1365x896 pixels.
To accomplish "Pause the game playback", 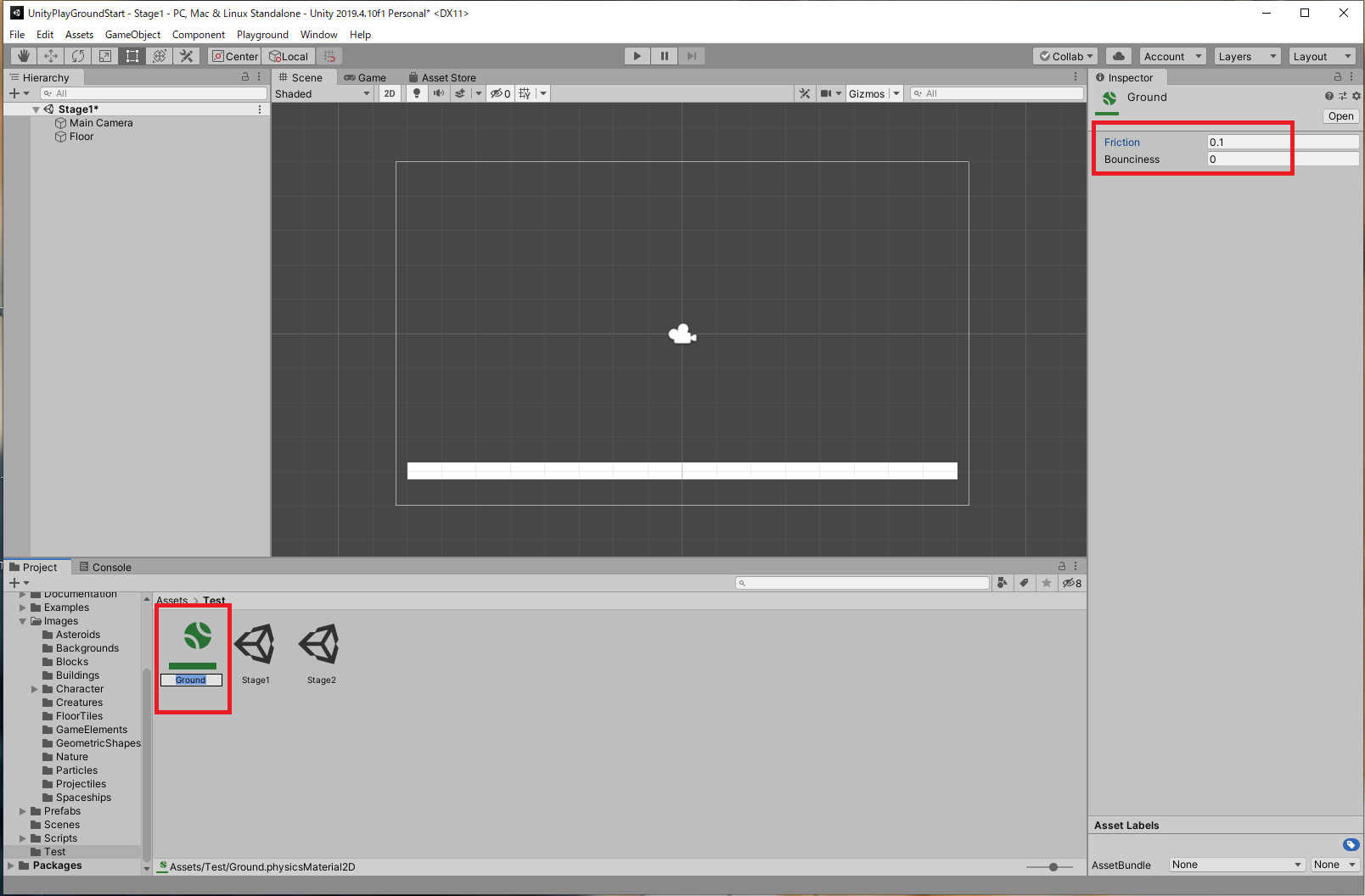I will click(x=665, y=56).
